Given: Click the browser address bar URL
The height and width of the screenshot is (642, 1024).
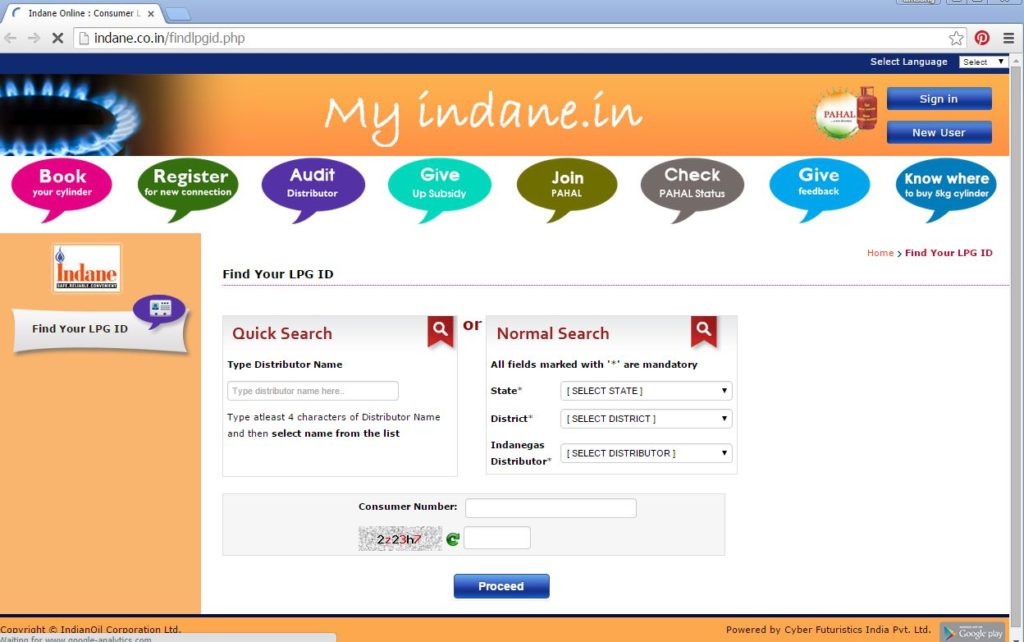Looking at the screenshot, I should 170,38.
